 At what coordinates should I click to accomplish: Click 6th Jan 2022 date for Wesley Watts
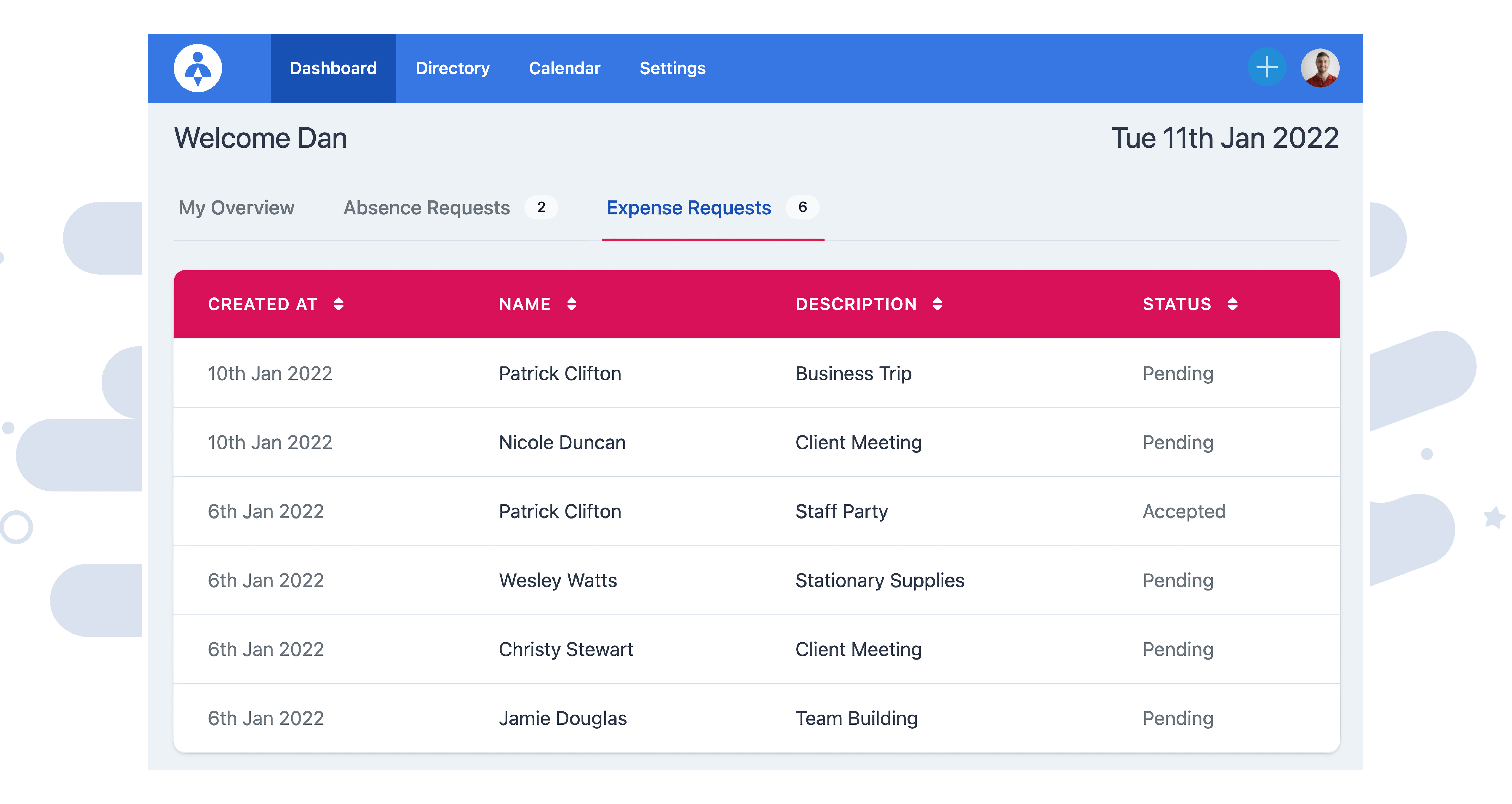point(266,580)
